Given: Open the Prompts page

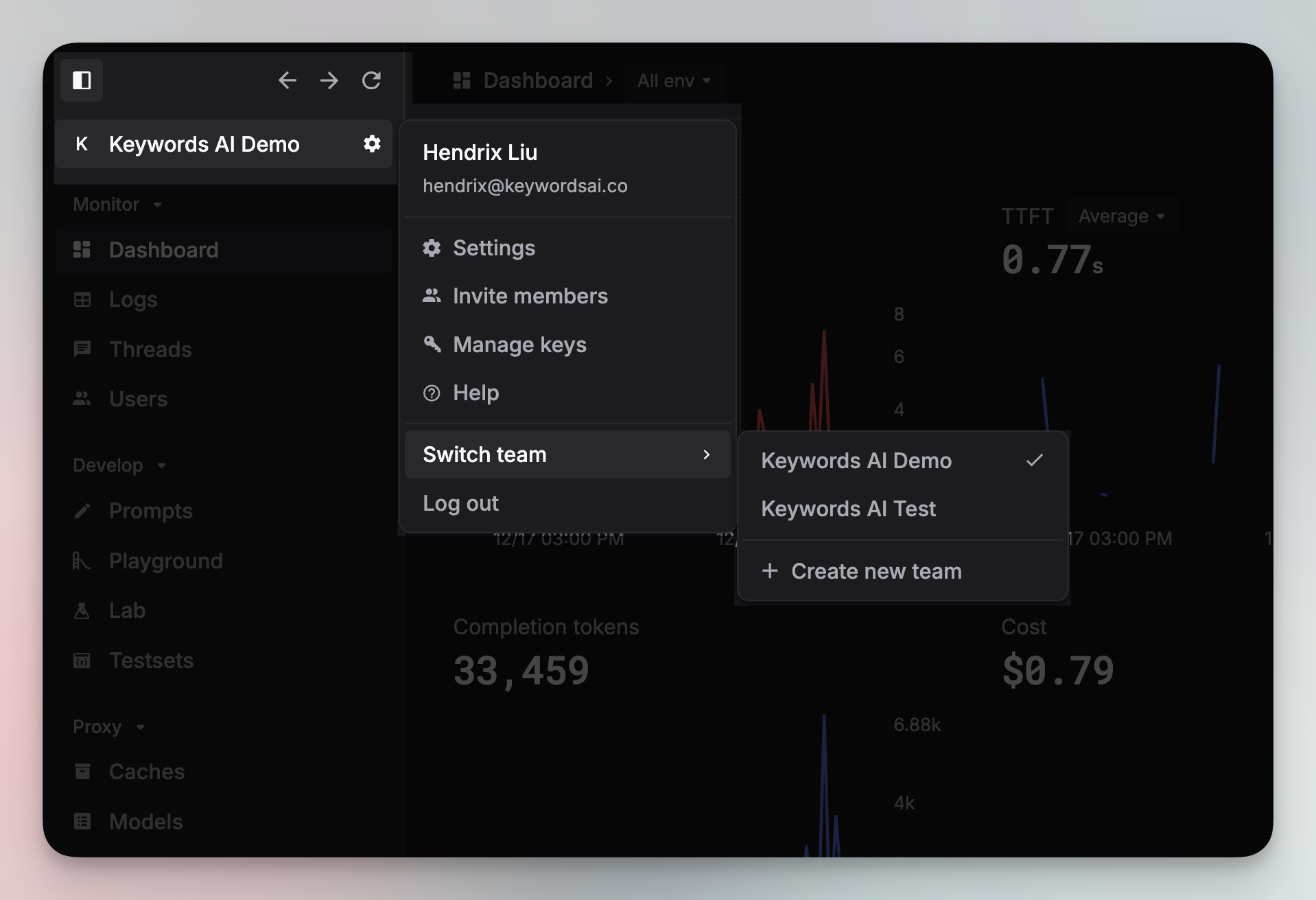Looking at the screenshot, I should click(x=224, y=511).
